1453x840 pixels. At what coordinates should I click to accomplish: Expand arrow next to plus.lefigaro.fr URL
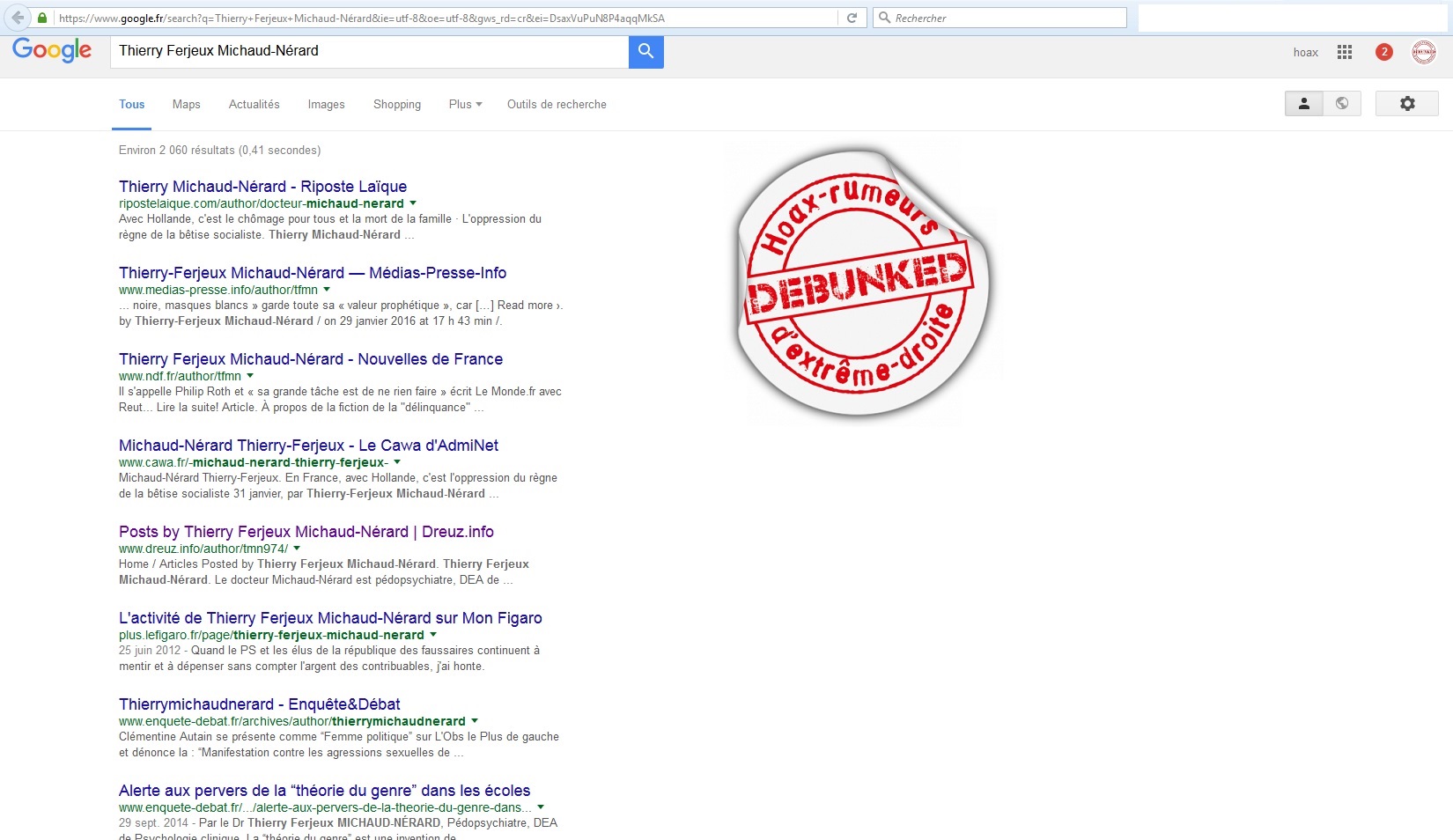coord(433,635)
